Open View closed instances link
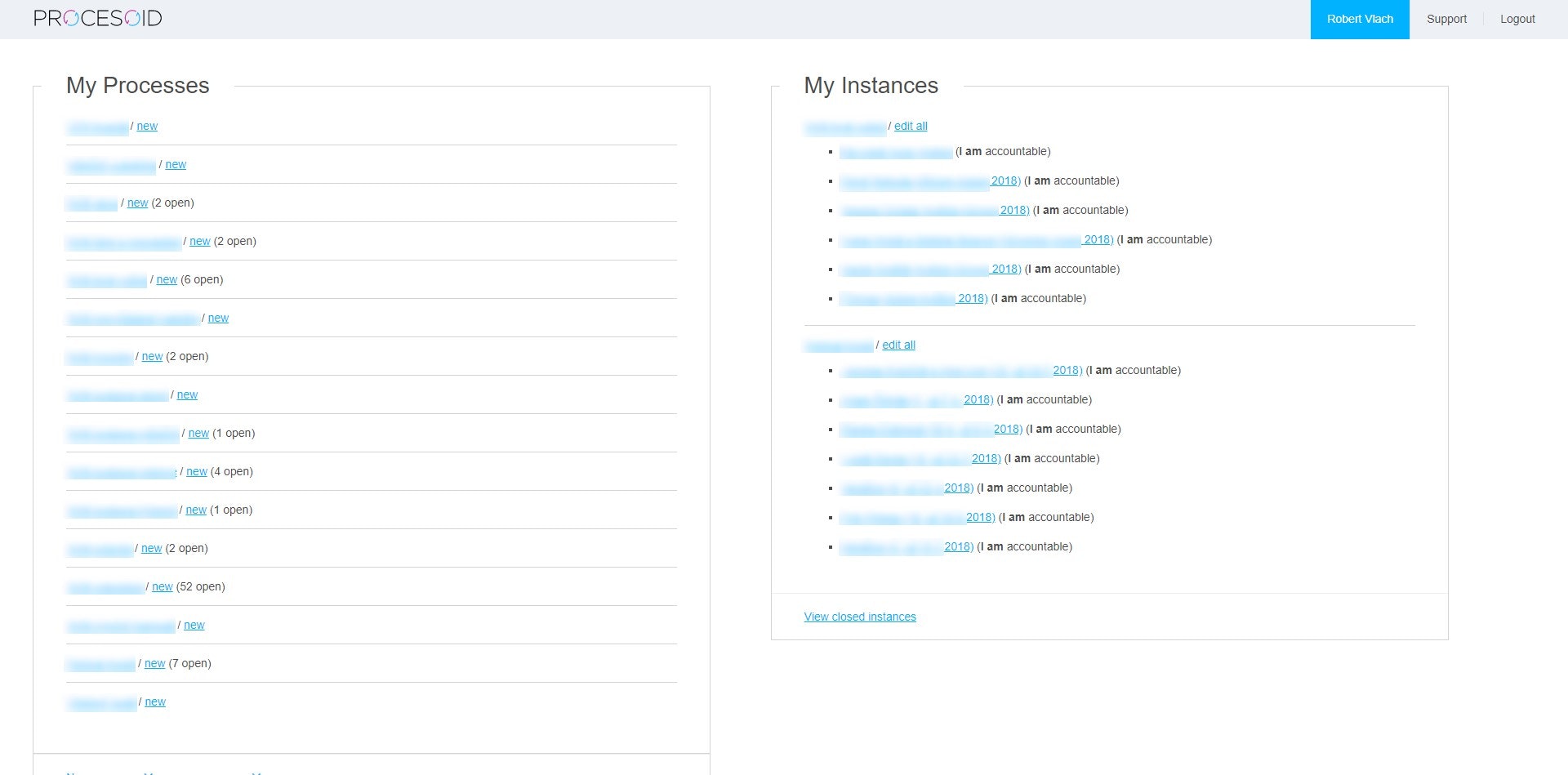Viewport: 1568px width, 775px height. 860,617
